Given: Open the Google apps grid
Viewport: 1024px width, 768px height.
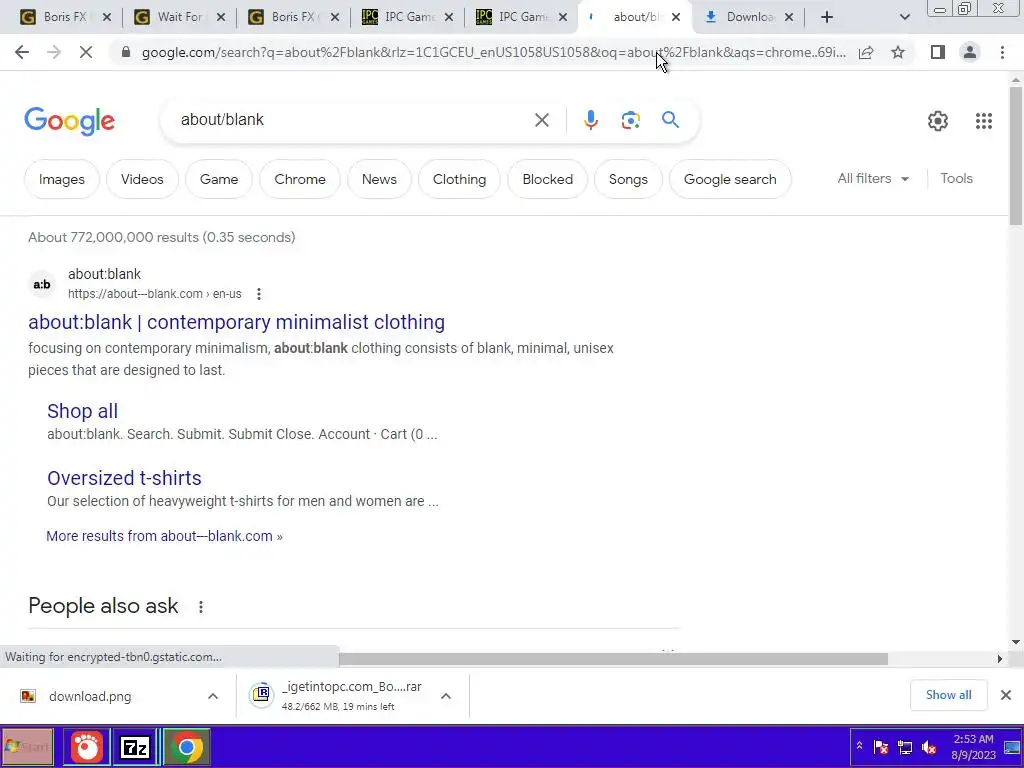Looking at the screenshot, I should [x=984, y=121].
